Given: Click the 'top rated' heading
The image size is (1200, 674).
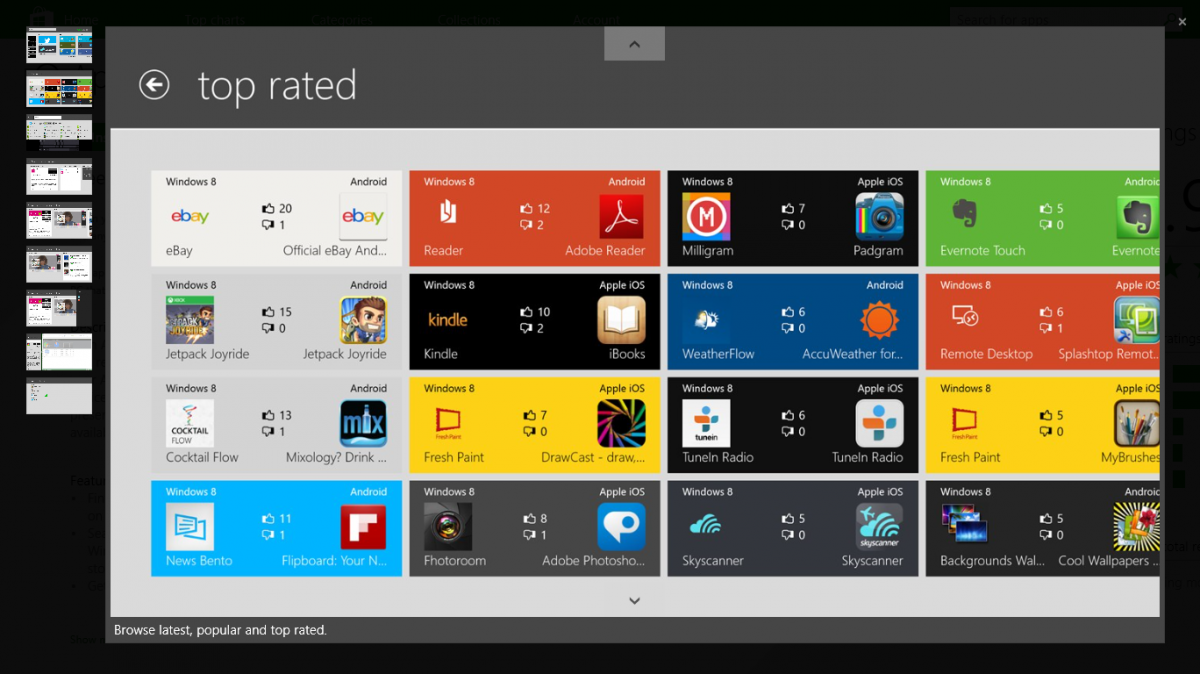Looking at the screenshot, I should click(x=277, y=86).
